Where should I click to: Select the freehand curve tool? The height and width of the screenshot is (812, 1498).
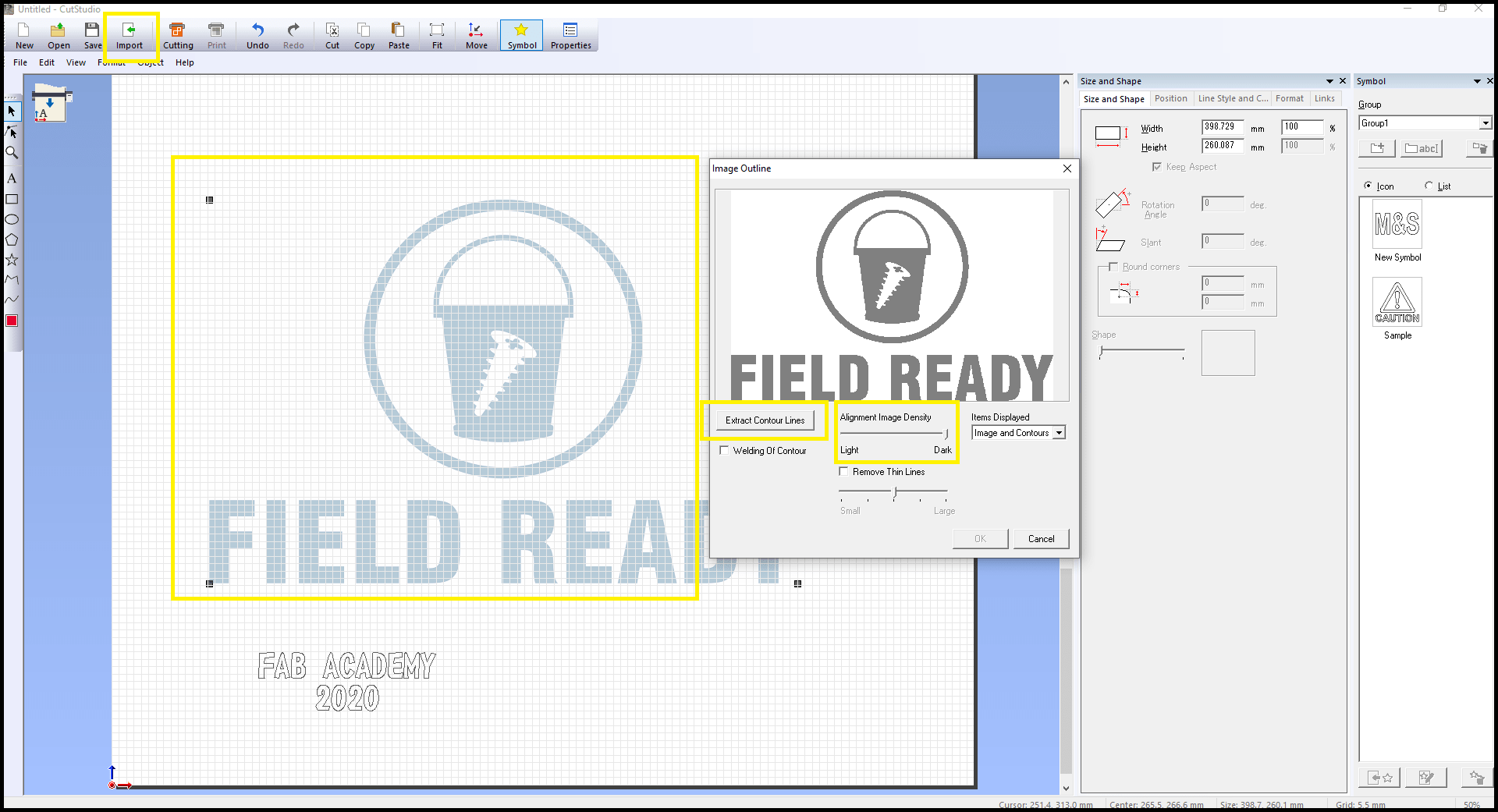pos(12,300)
